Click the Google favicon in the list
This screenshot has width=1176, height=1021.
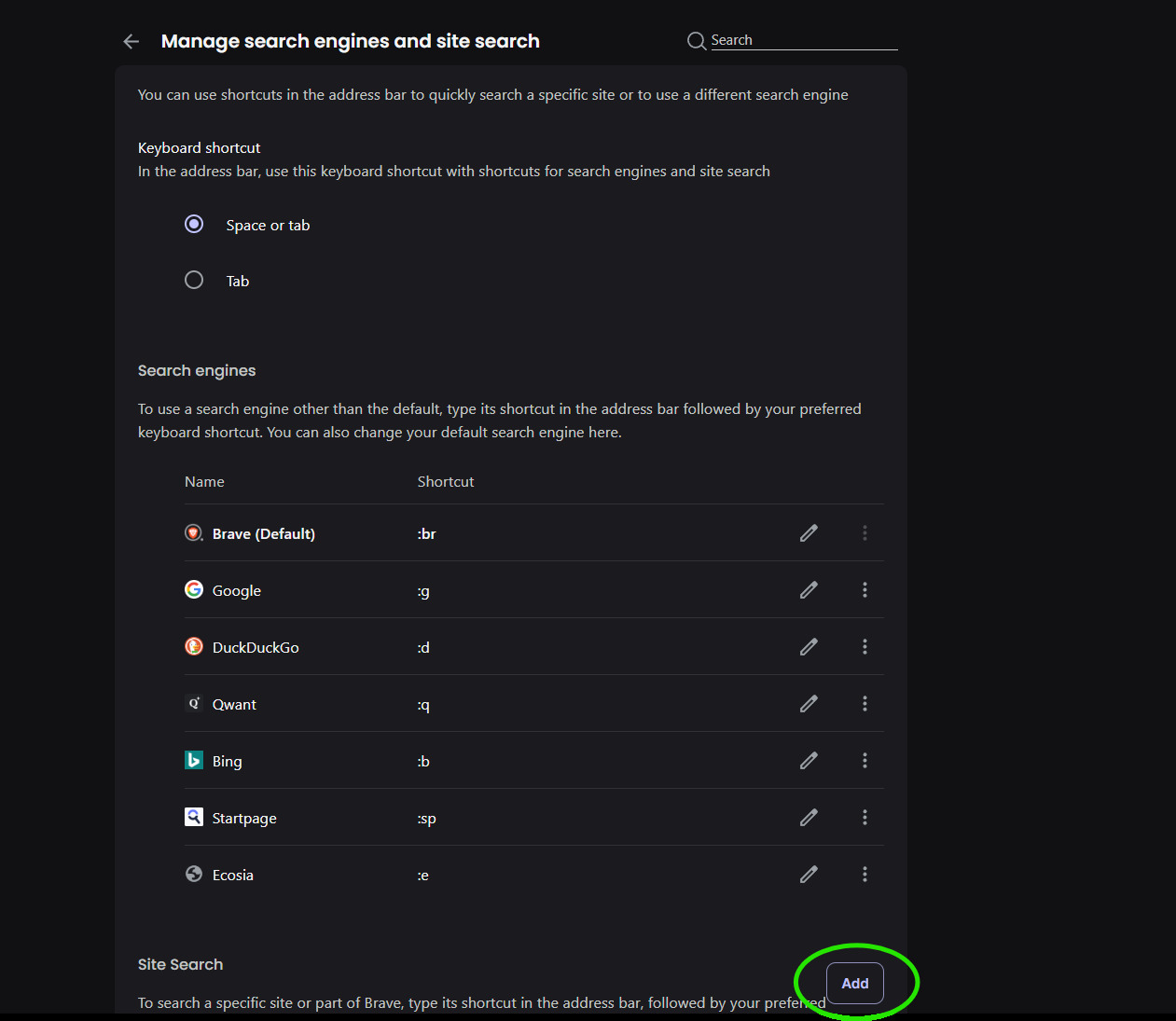(x=193, y=589)
